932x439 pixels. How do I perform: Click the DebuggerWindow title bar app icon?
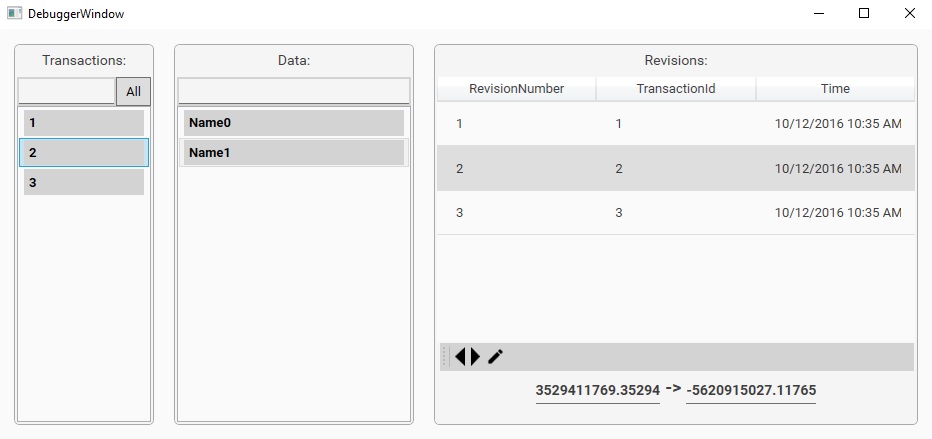[x=15, y=14]
